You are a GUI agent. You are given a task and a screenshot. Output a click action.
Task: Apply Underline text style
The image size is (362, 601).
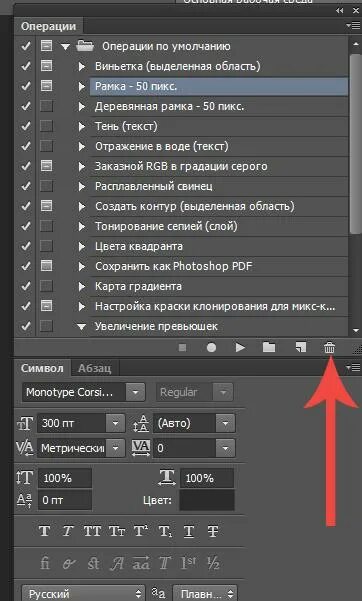pos(189,531)
